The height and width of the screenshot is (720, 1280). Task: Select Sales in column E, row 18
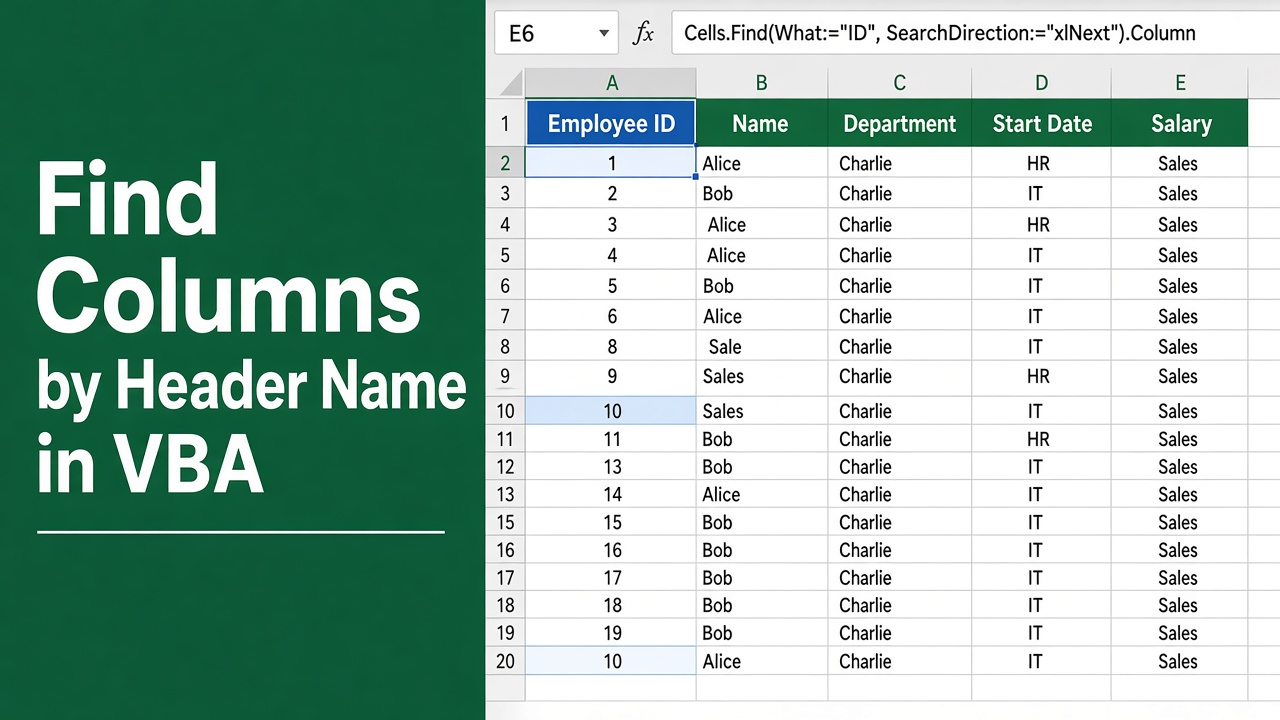pyautogui.click(x=1180, y=605)
